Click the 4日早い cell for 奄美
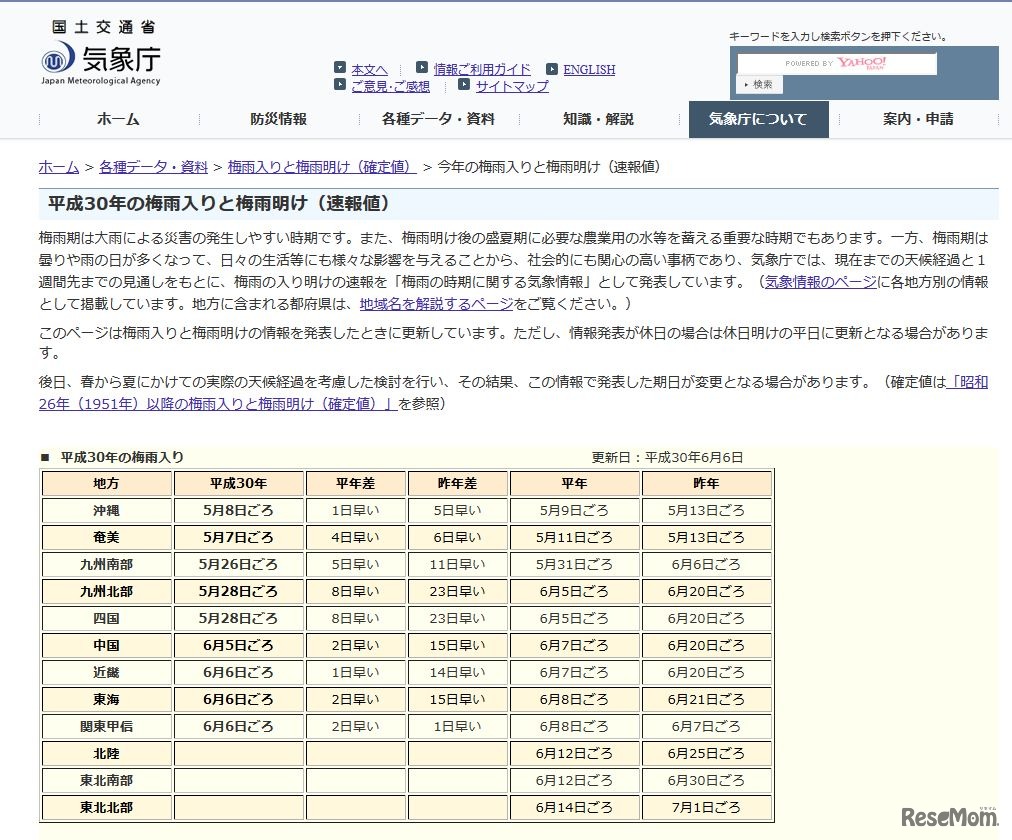Image resolution: width=1012 pixels, height=840 pixels. click(356, 537)
